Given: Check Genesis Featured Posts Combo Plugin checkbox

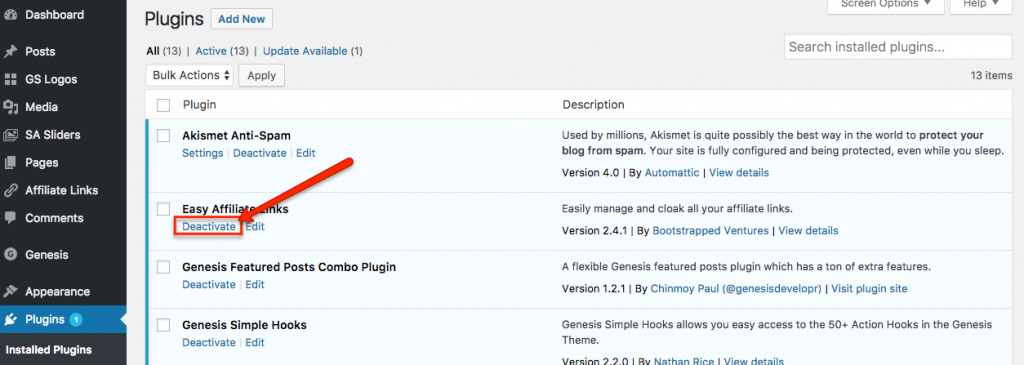Looking at the screenshot, I should pos(163,267).
